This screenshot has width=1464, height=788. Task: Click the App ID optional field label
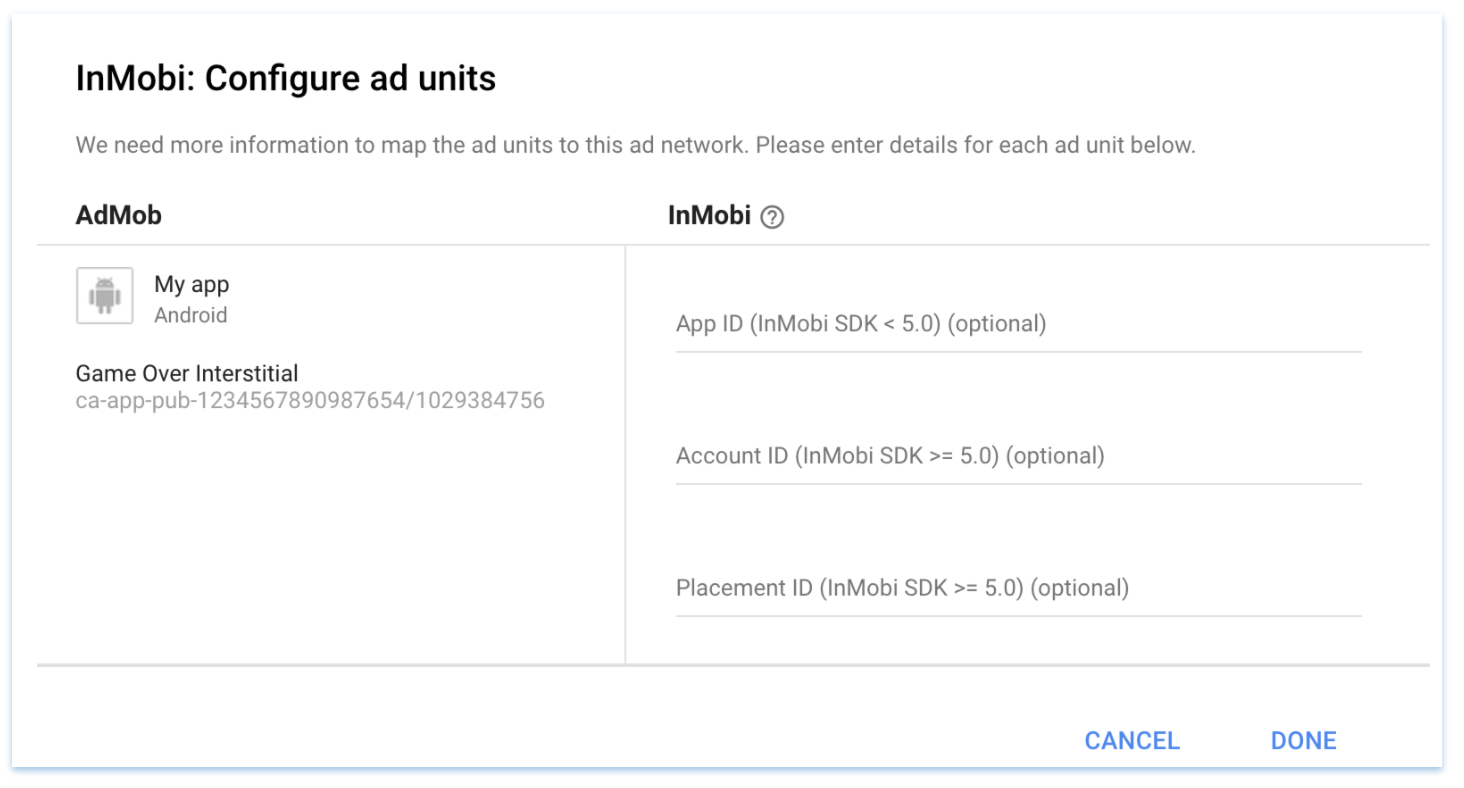[860, 323]
